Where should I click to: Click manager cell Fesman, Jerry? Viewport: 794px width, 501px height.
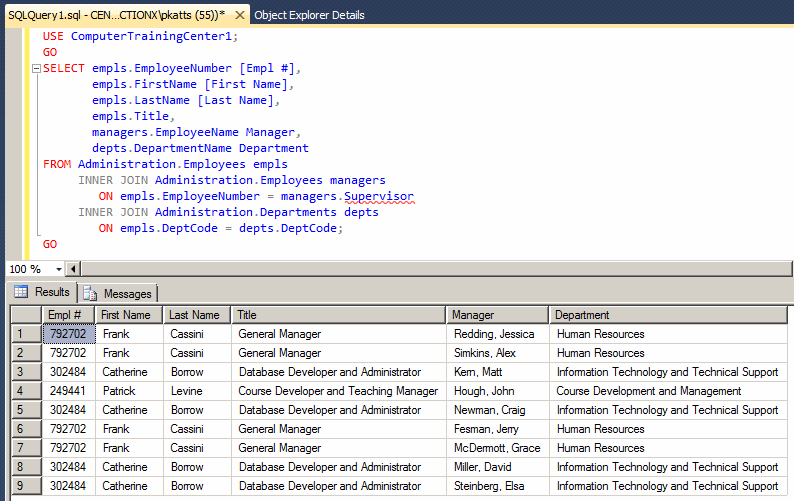(498, 429)
